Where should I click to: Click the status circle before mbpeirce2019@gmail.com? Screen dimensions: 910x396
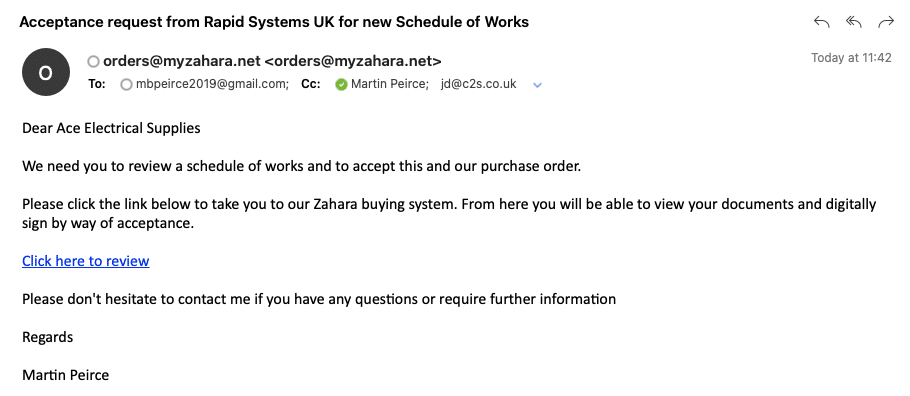pos(126,85)
